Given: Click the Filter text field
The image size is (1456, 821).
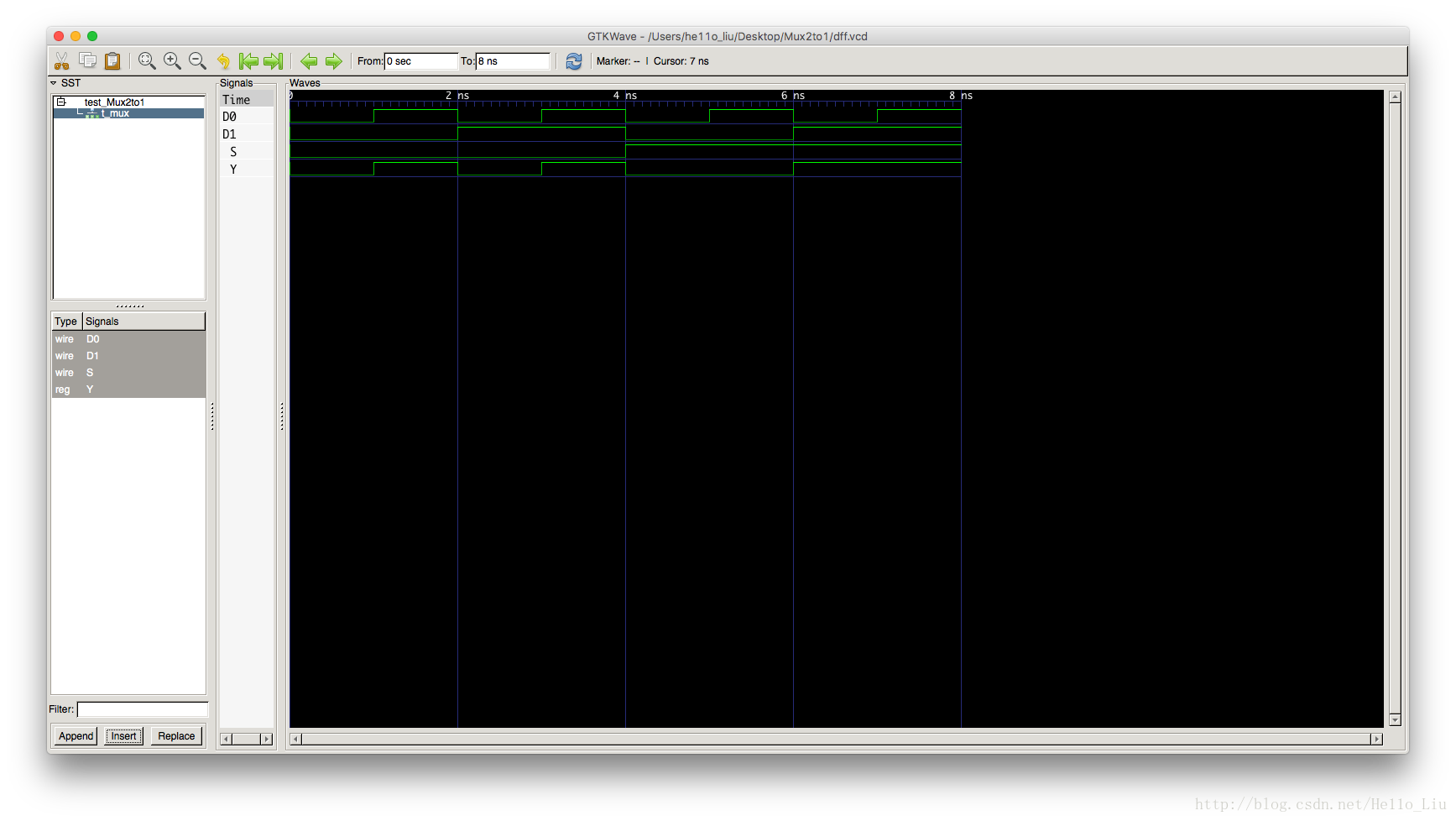Looking at the screenshot, I should pos(142,709).
